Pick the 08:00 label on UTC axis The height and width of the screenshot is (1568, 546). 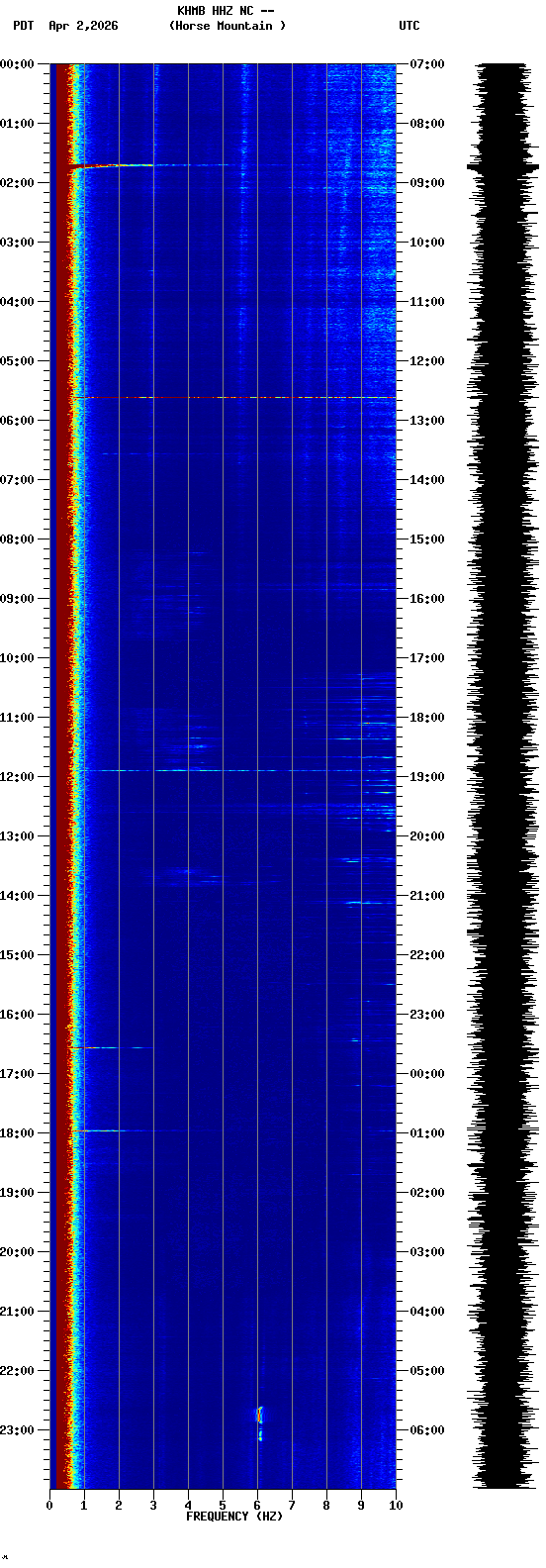426,124
